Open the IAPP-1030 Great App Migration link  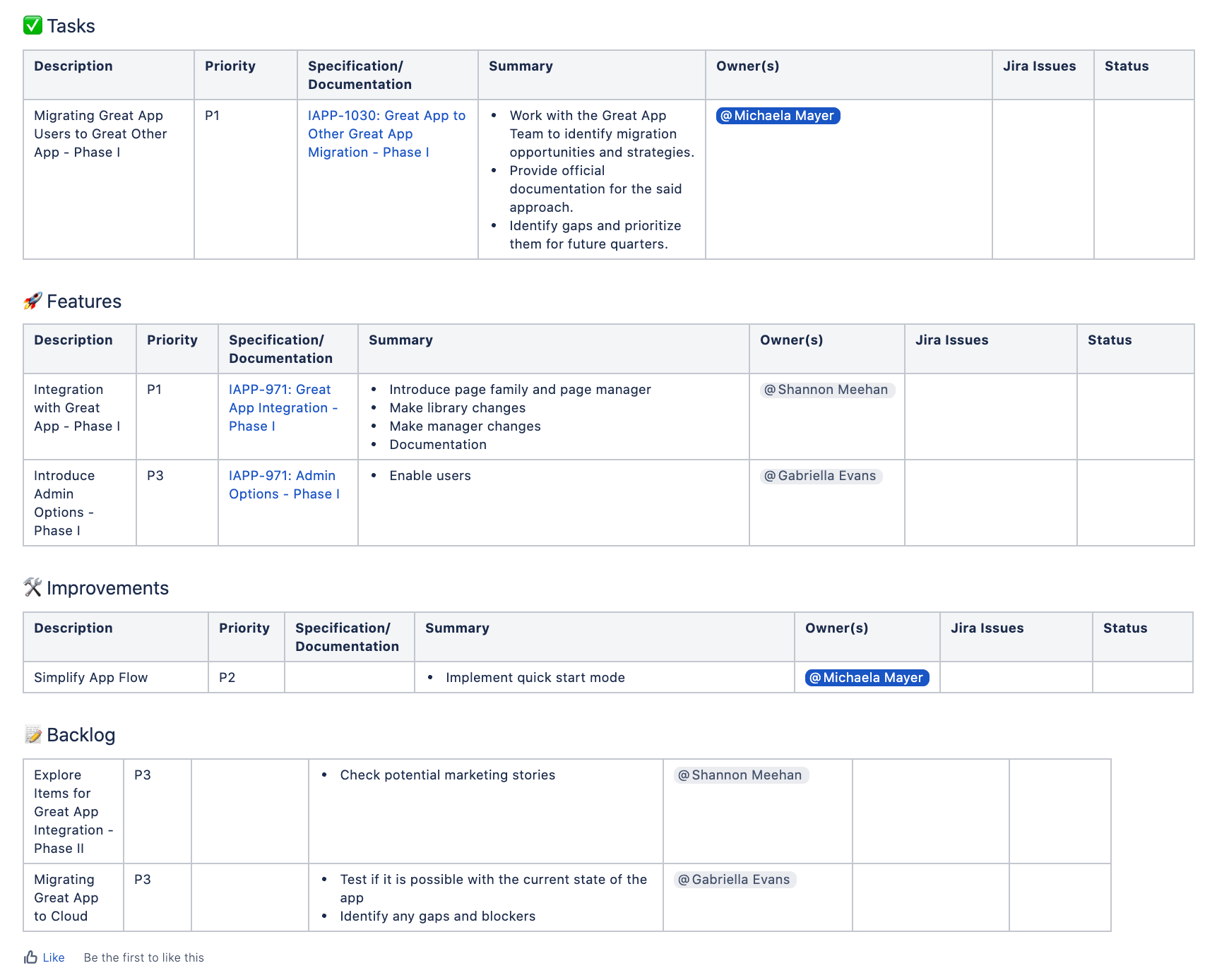[x=386, y=133]
